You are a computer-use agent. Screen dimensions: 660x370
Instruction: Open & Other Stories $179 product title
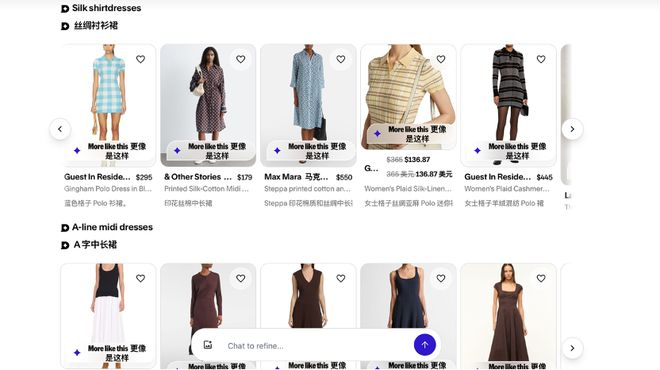coord(198,177)
